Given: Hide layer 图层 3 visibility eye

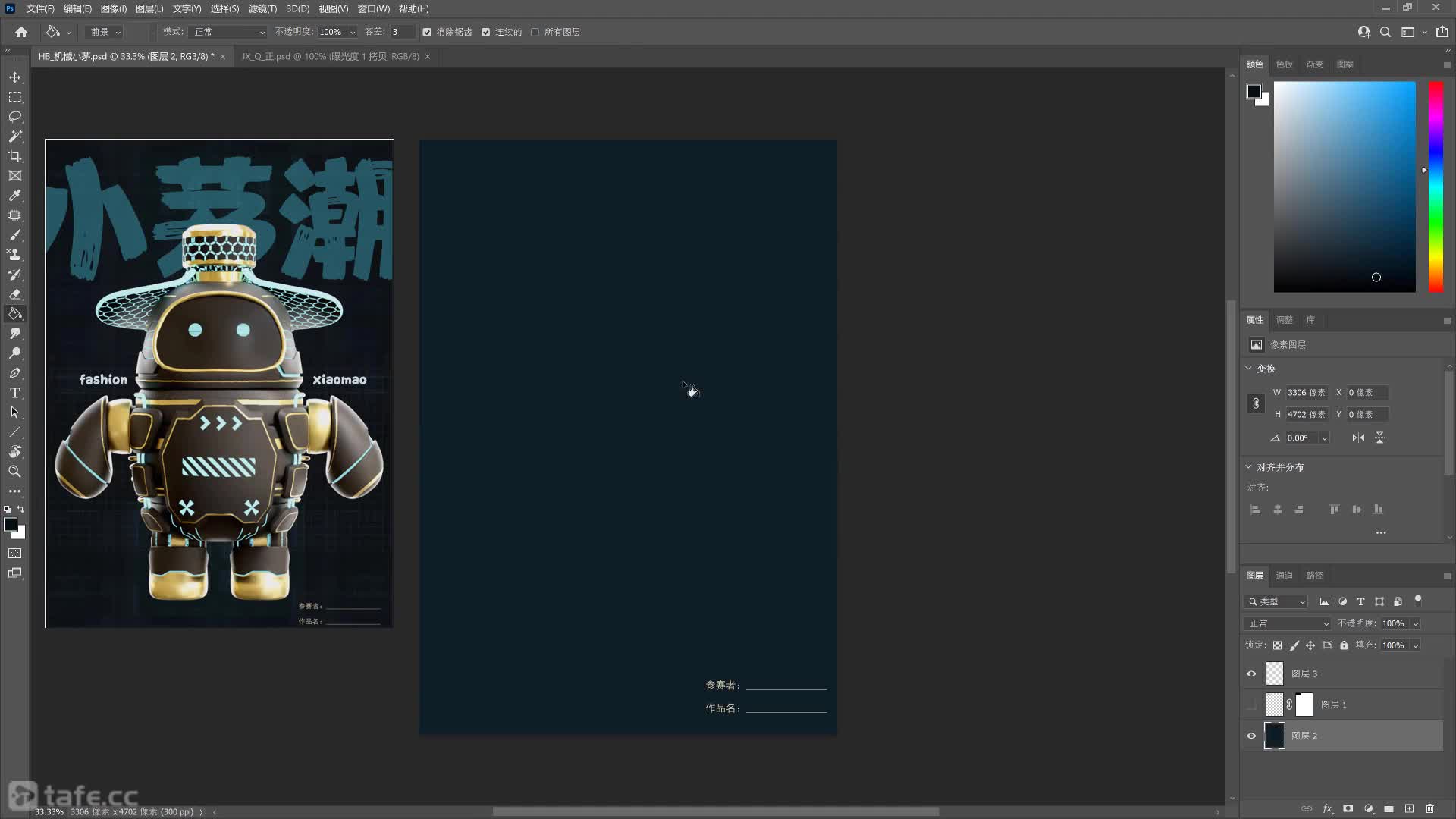Looking at the screenshot, I should click(1251, 673).
